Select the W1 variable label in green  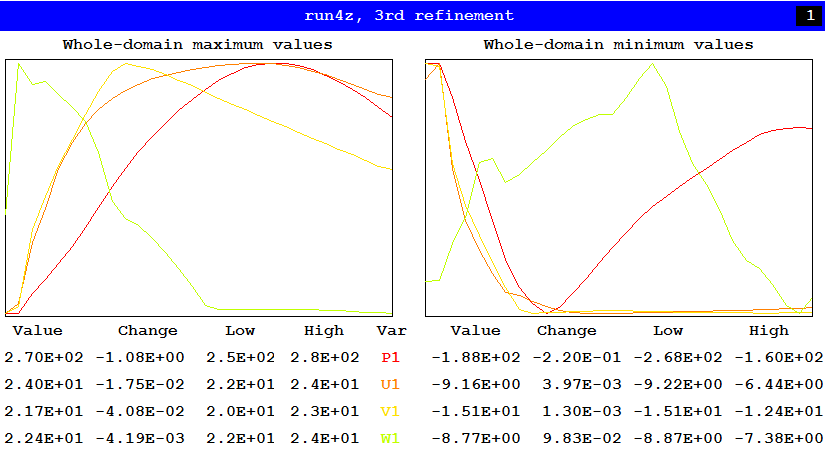coord(390,438)
